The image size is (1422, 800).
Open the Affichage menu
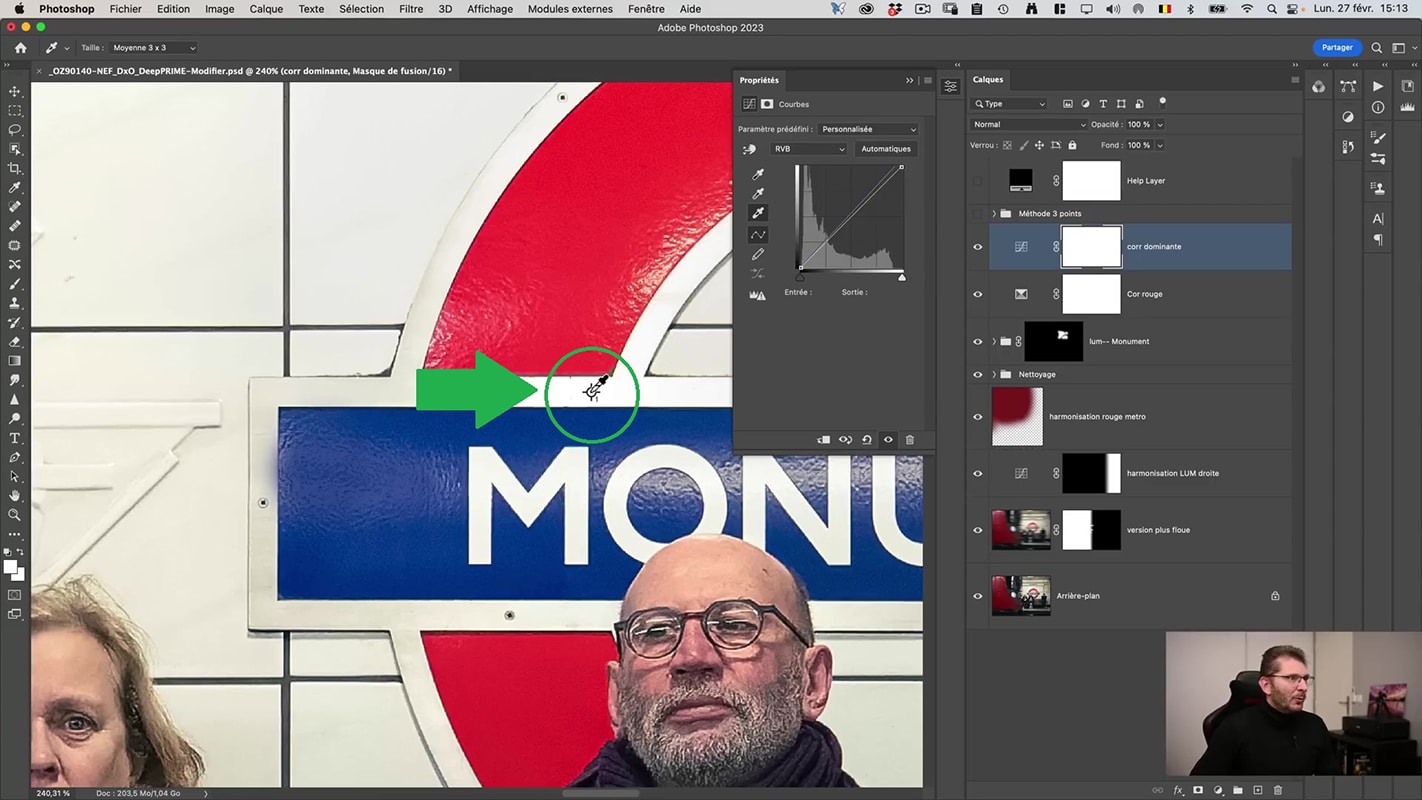pyautogui.click(x=490, y=9)
